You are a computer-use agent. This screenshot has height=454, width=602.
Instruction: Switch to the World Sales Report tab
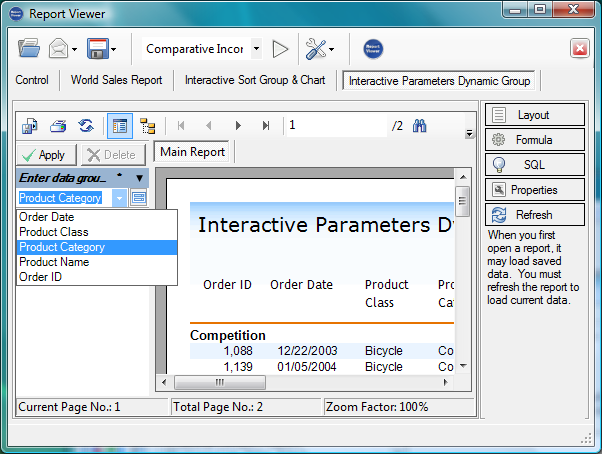[116, 80]
